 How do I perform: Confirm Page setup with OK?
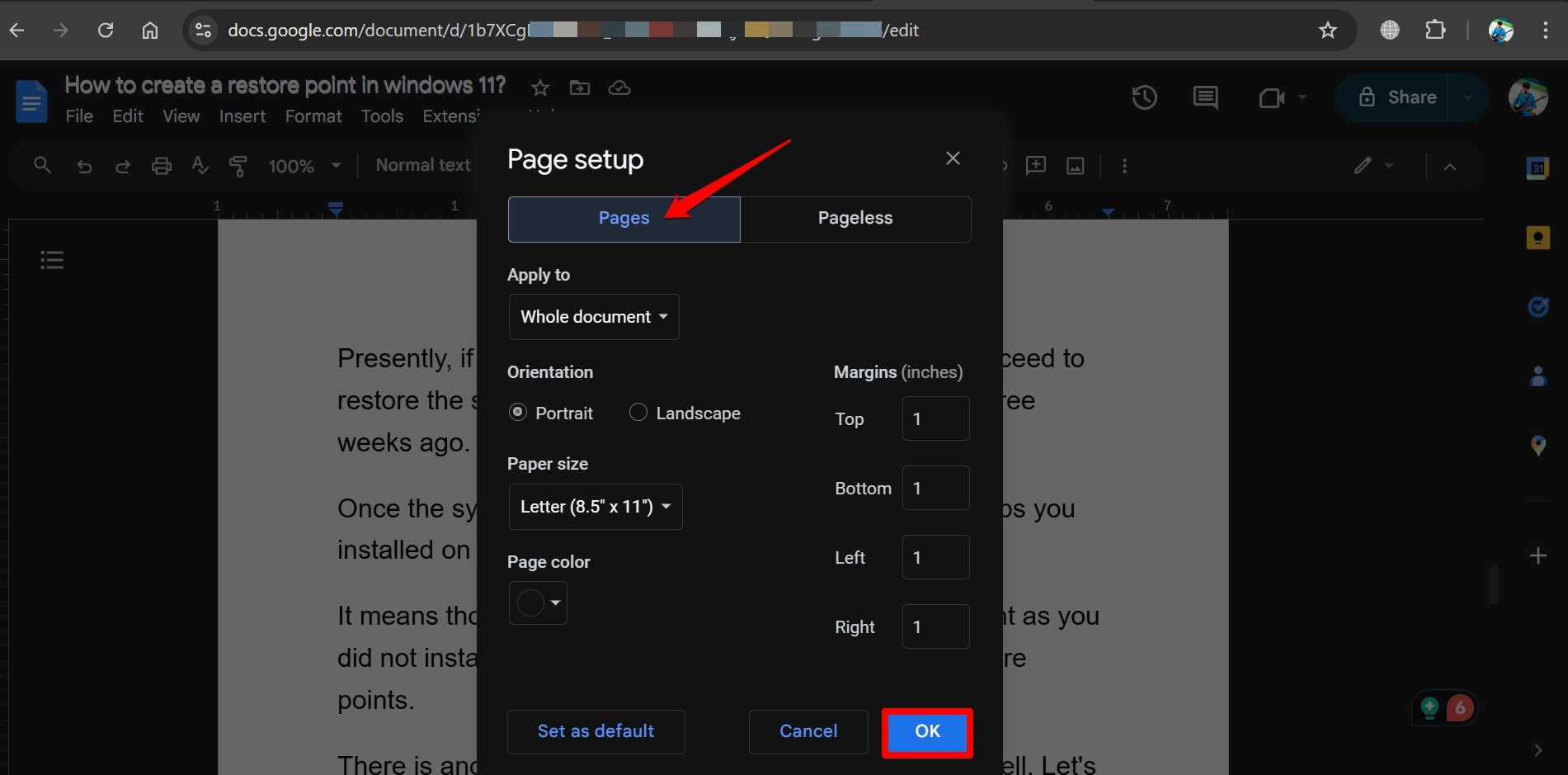pyautogui.click(x=927, y=731)
